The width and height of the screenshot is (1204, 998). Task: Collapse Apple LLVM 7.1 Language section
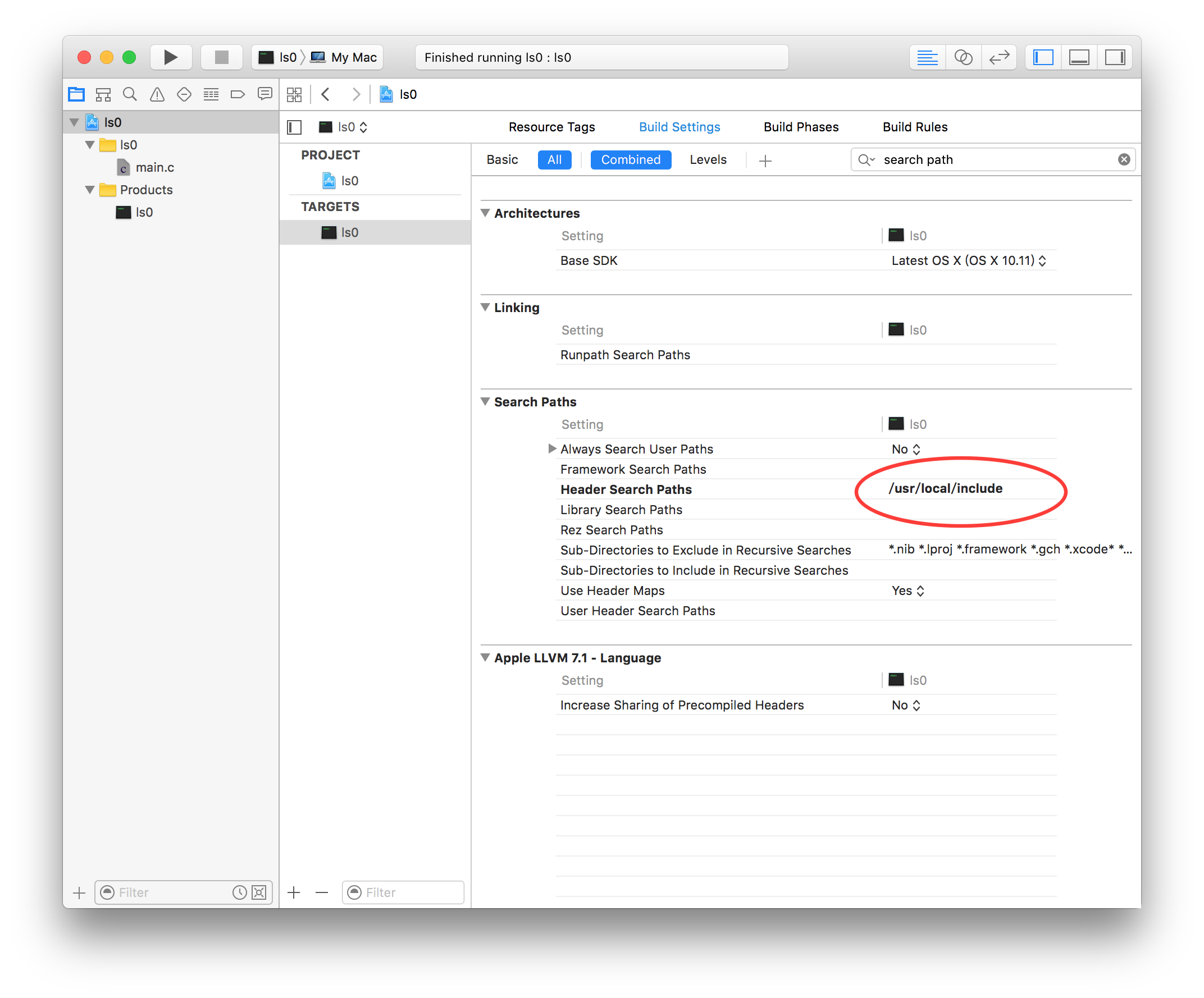click(485, 658)
